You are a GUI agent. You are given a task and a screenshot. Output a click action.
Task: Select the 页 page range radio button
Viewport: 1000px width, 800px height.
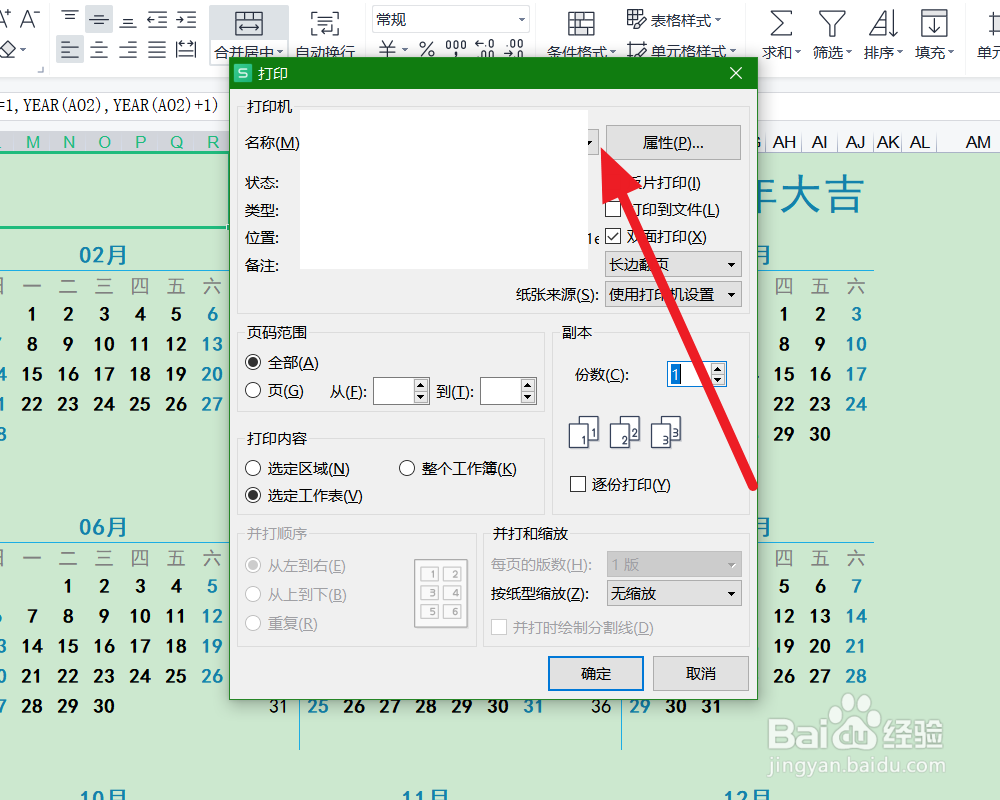(254, 388)
